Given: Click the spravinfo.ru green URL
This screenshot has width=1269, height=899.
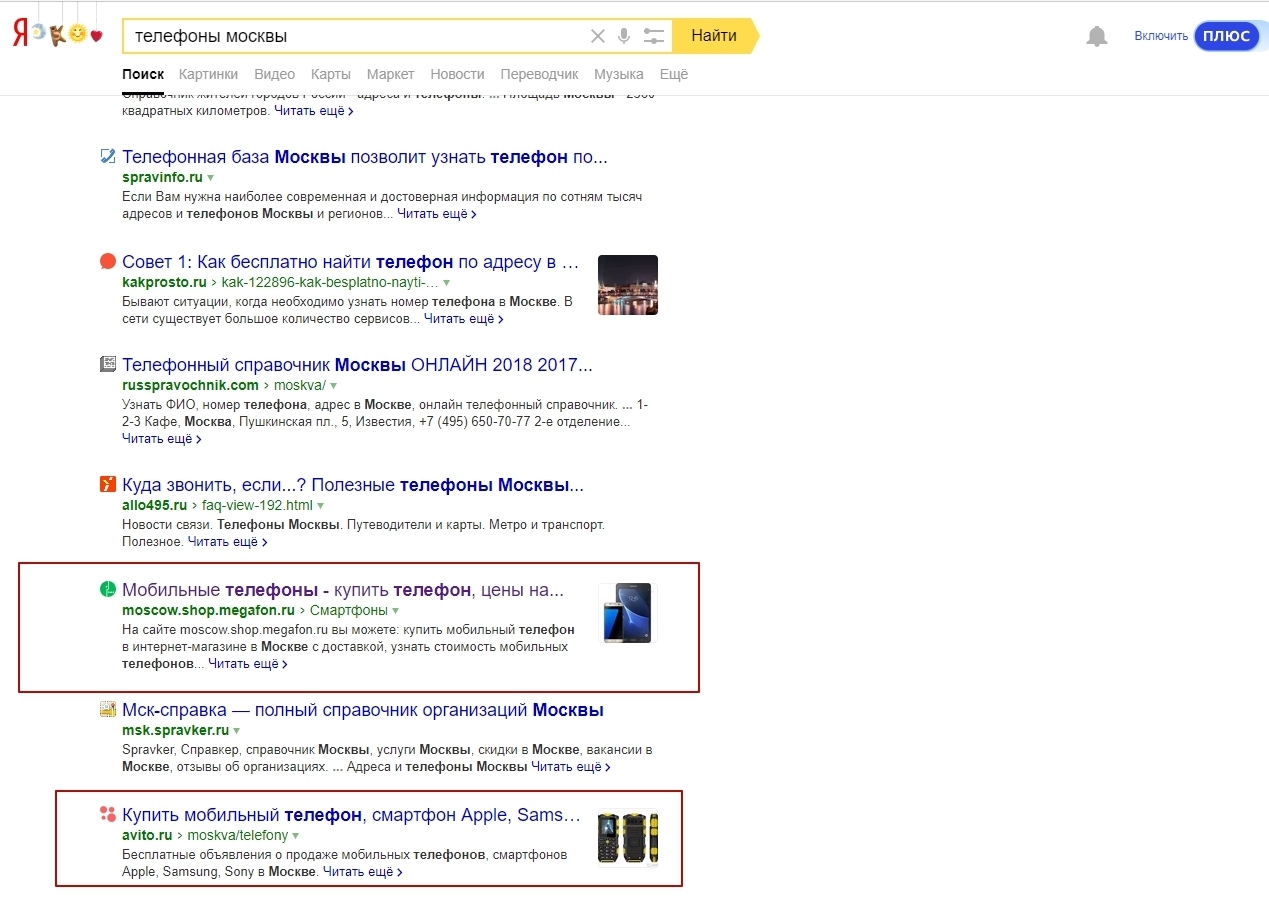Looking at the screenshot, I should tap(162, 178).
